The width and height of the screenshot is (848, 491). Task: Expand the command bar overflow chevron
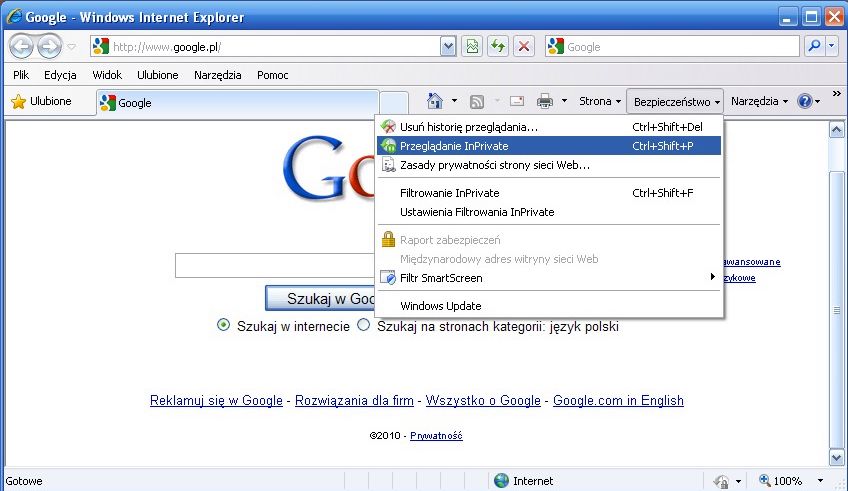(x=837, y=94)
